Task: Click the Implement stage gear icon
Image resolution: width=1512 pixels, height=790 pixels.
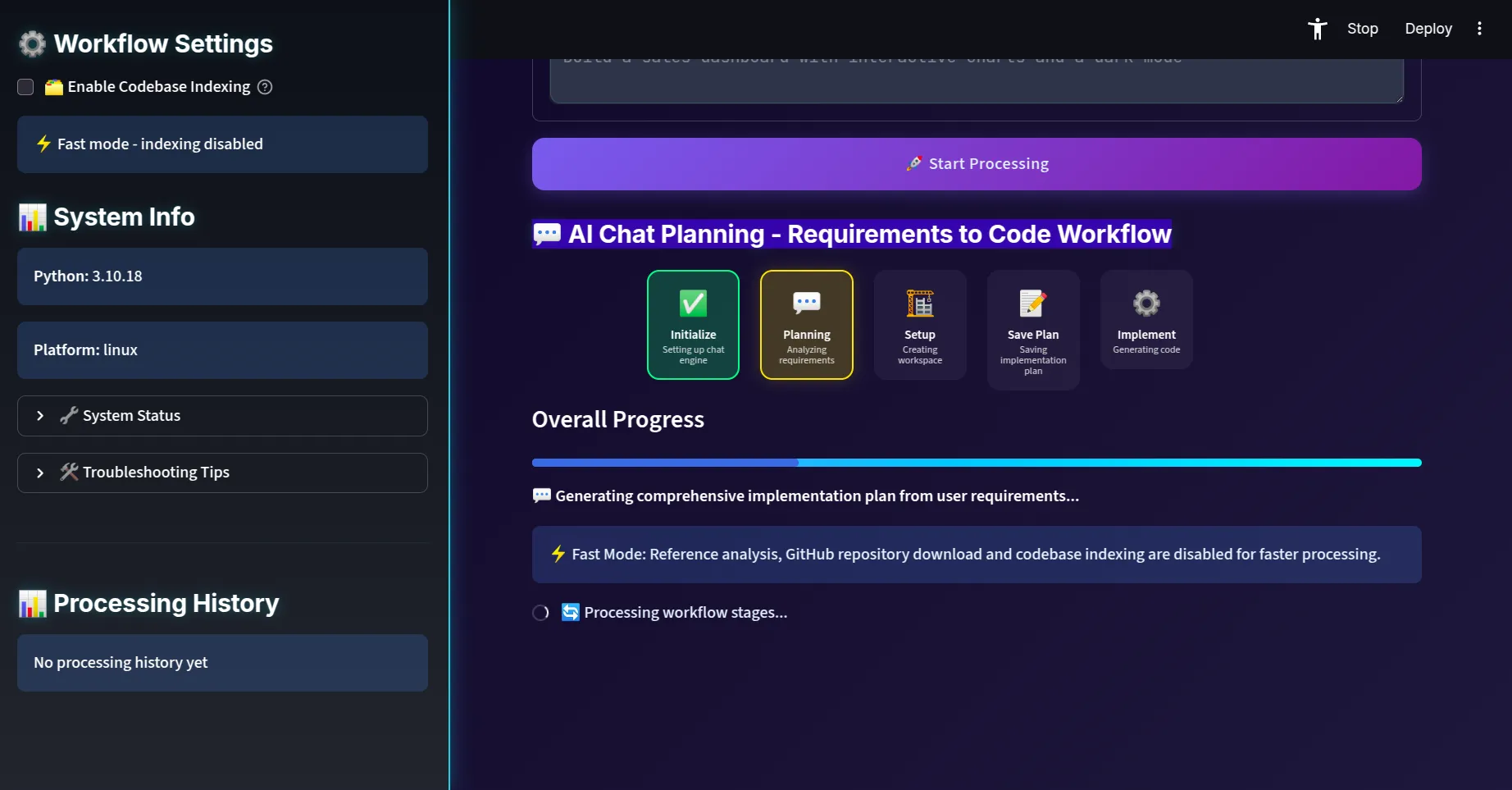Action: 1145,303
